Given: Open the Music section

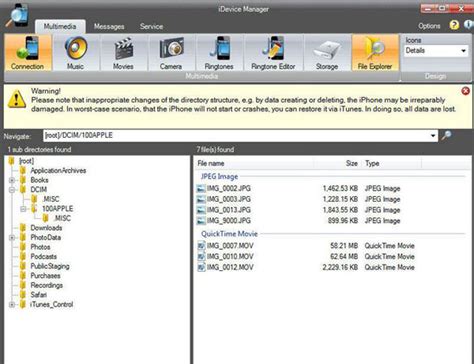Looking at the screenshot, I should 75,53.
